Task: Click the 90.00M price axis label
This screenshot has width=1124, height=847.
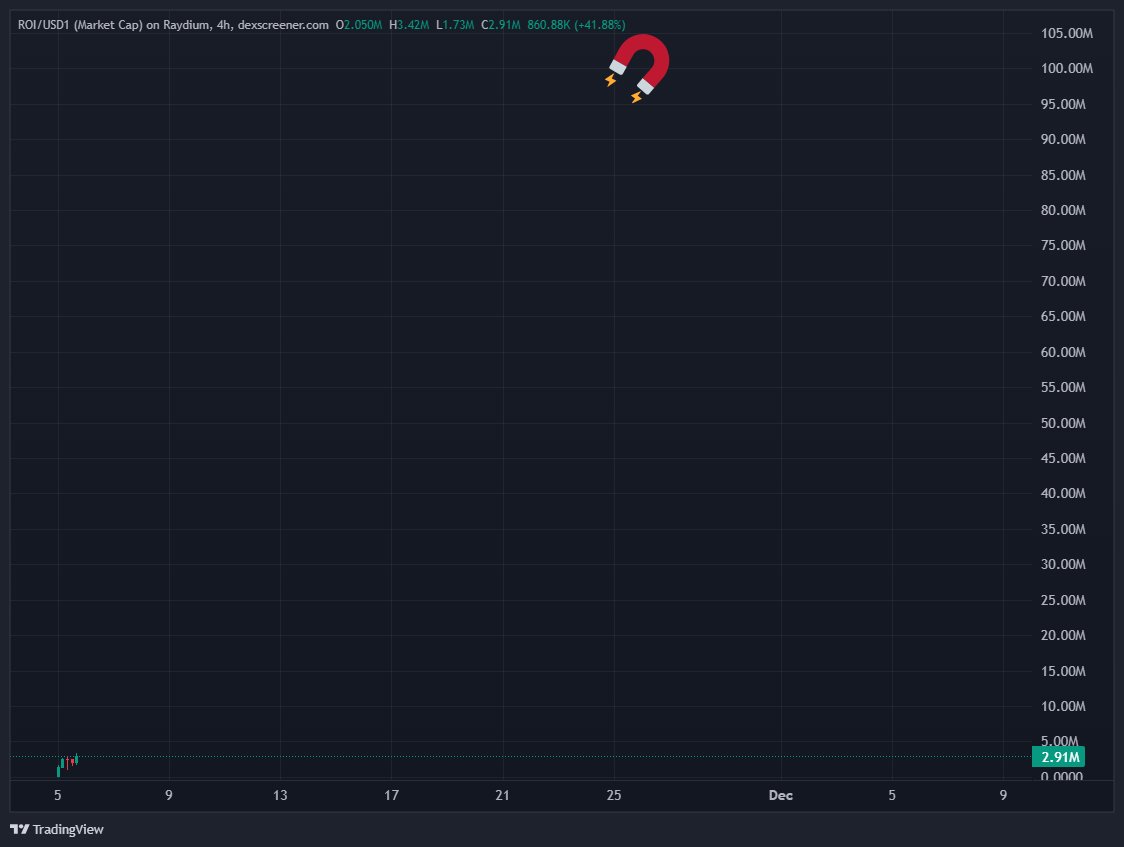Action: click(x=1063, y=139)
